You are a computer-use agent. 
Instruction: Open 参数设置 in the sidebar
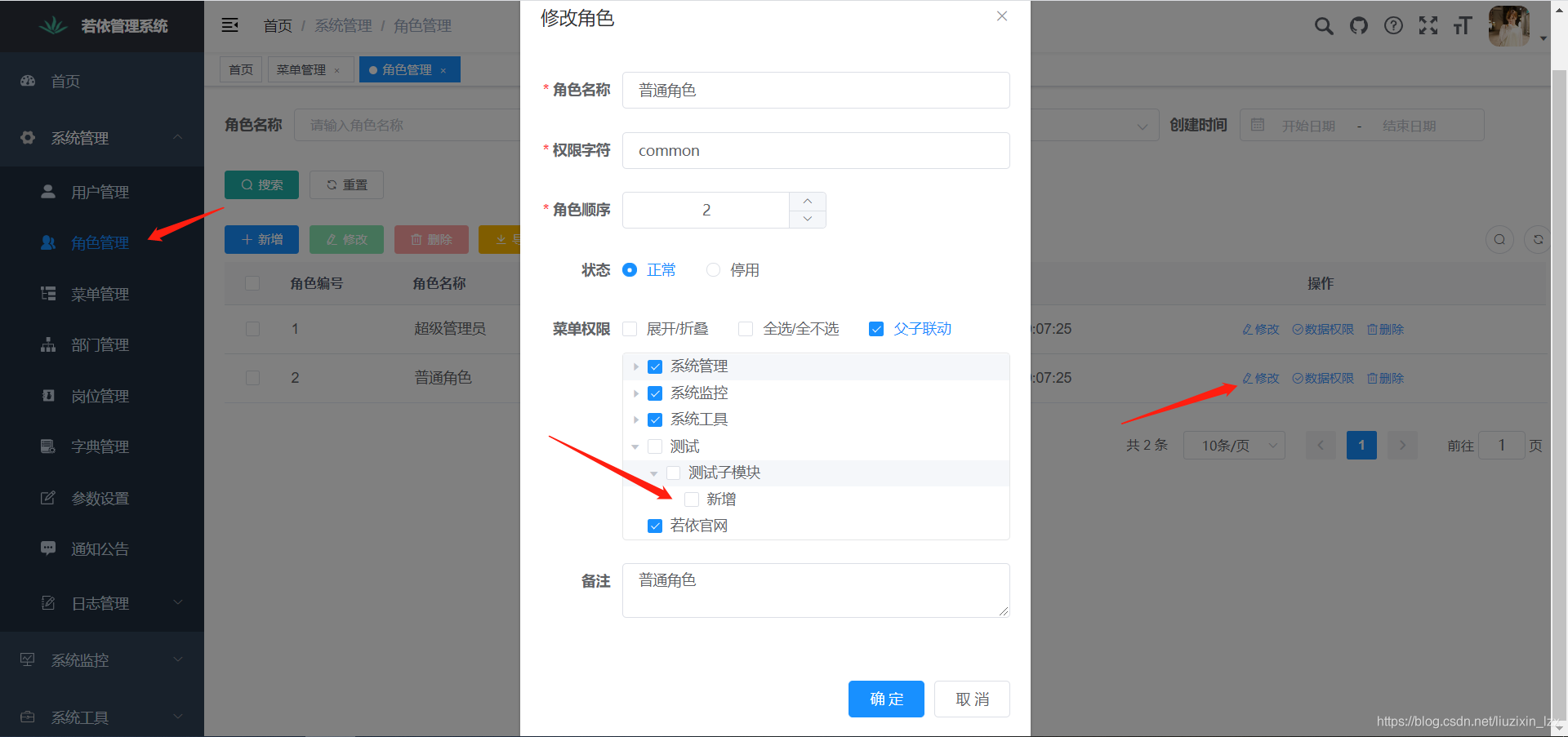102,498
